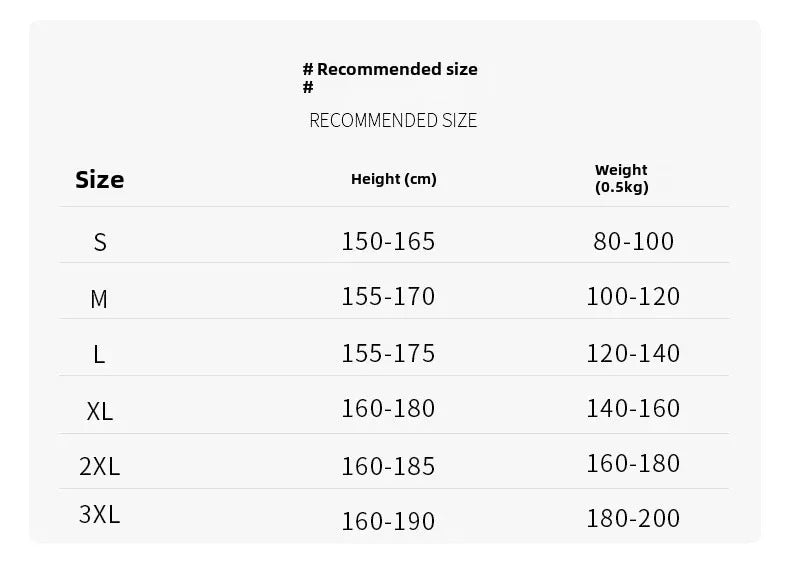Click the bold Recommended size heading

(x=390, y=78)
